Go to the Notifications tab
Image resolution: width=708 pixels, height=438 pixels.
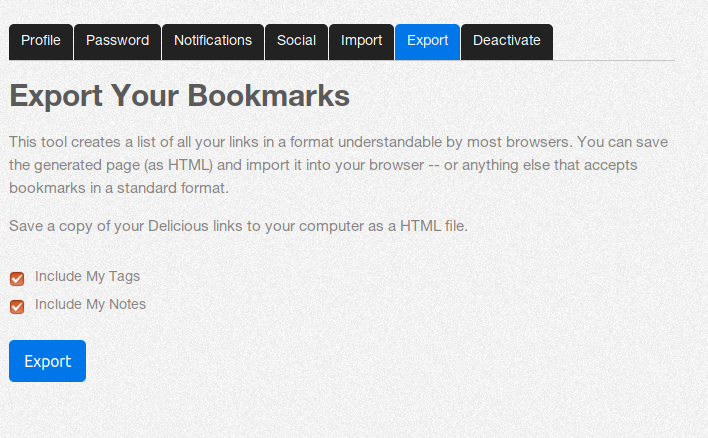(x=213, y=41)
